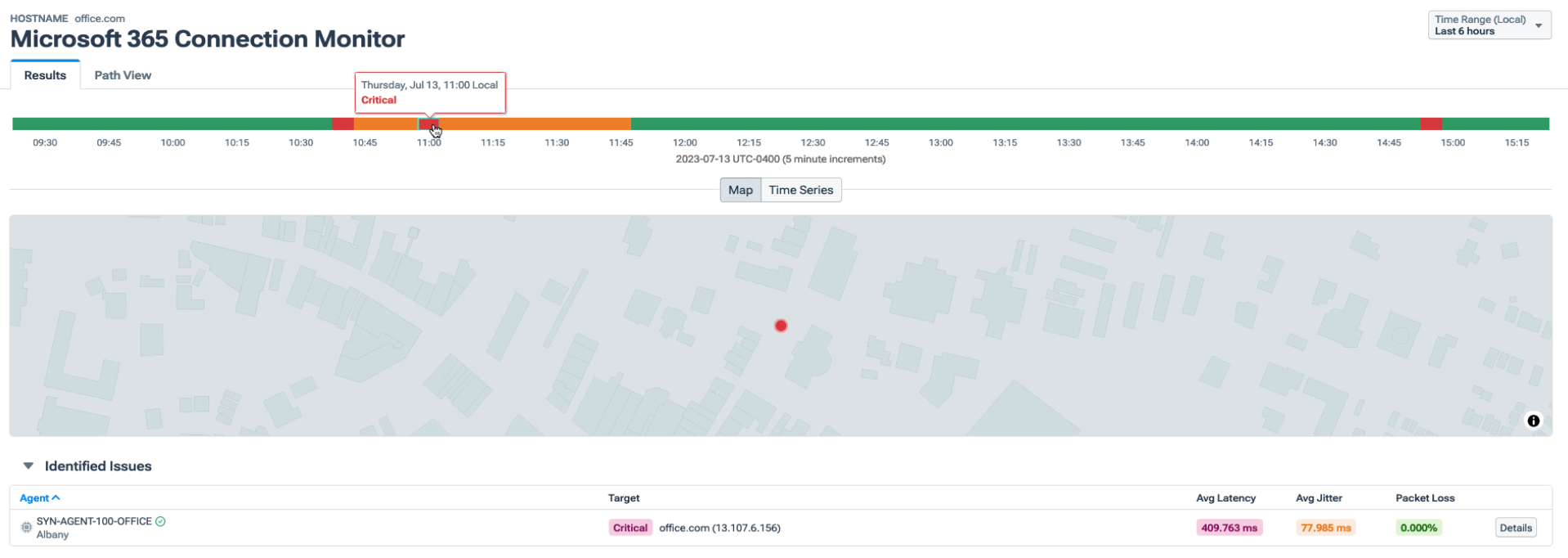Collapse the Identified Issues section
The height and width of the screenshot is (558, 1568).
point(28,466)
